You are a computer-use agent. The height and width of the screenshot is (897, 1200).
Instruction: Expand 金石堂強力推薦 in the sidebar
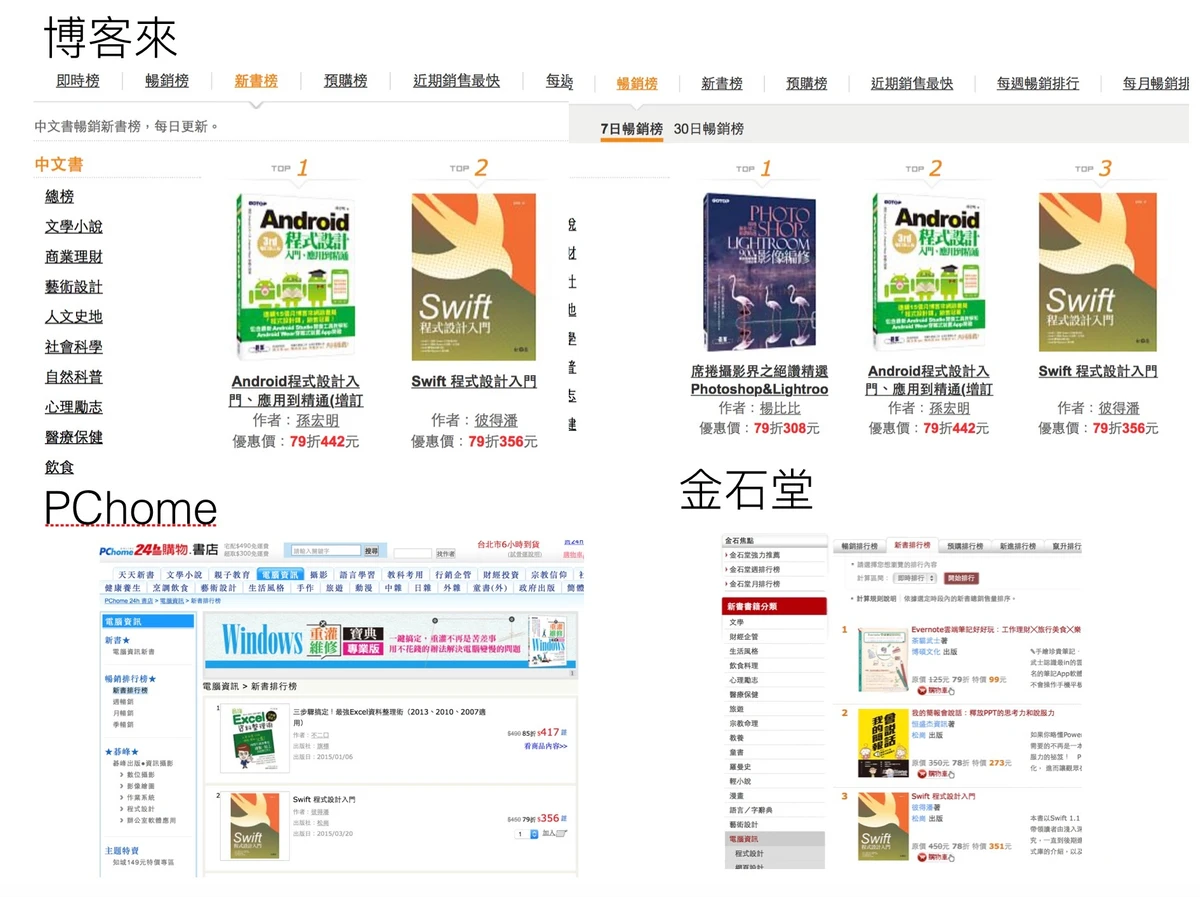coord(754,555)
